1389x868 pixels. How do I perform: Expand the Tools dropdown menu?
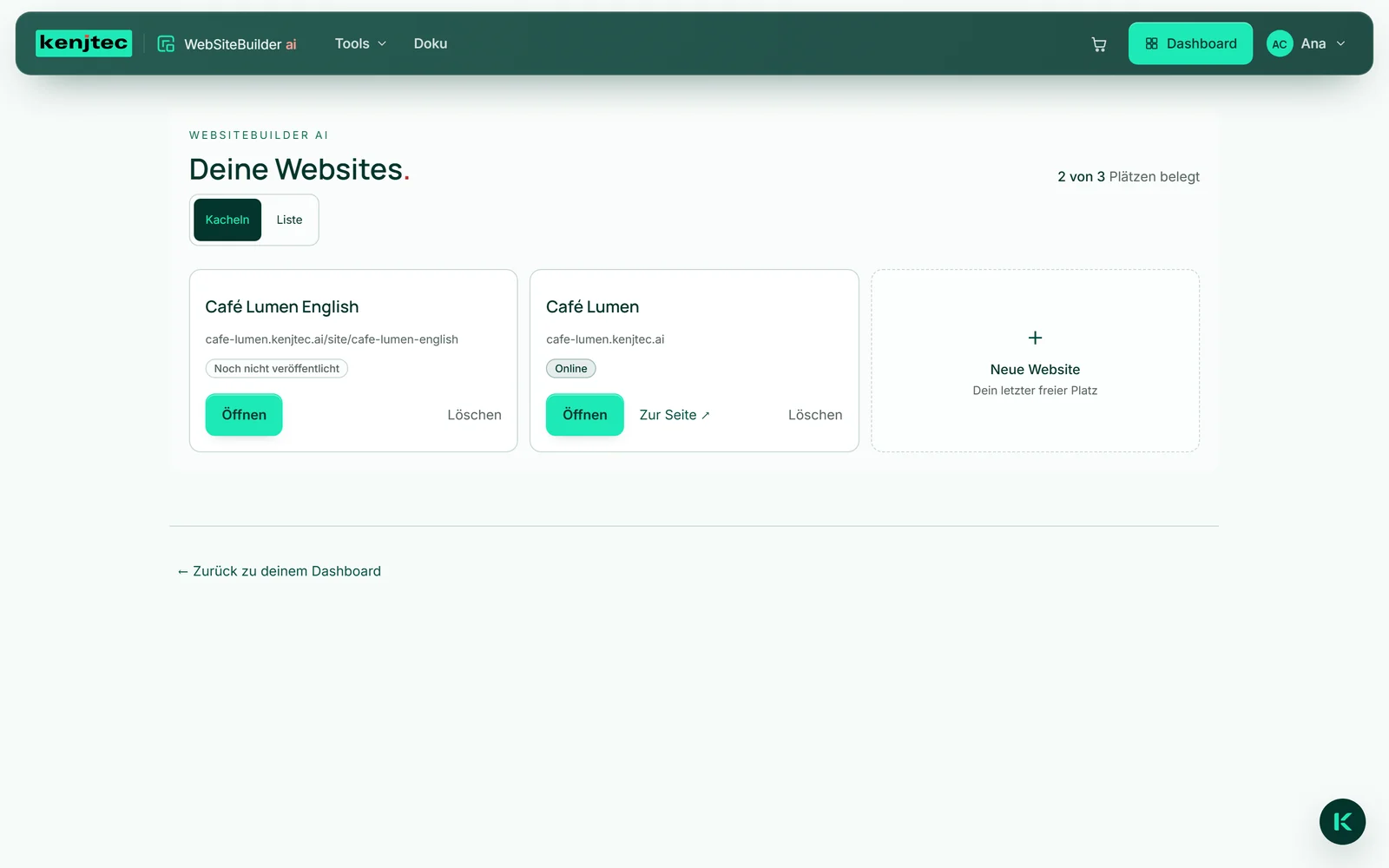click(x=360, y=43)
